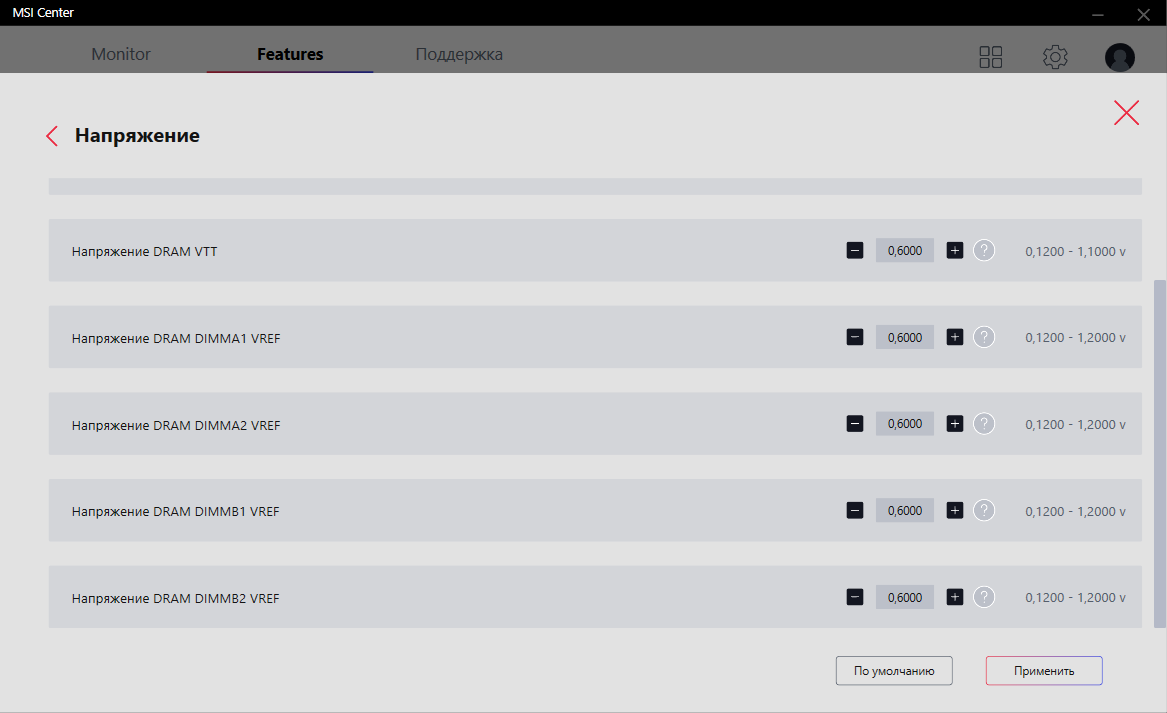Open the apps grid icon
The height and width of the screenshot is (713, 1167).
pyautogui.click(x=990, y=57)
